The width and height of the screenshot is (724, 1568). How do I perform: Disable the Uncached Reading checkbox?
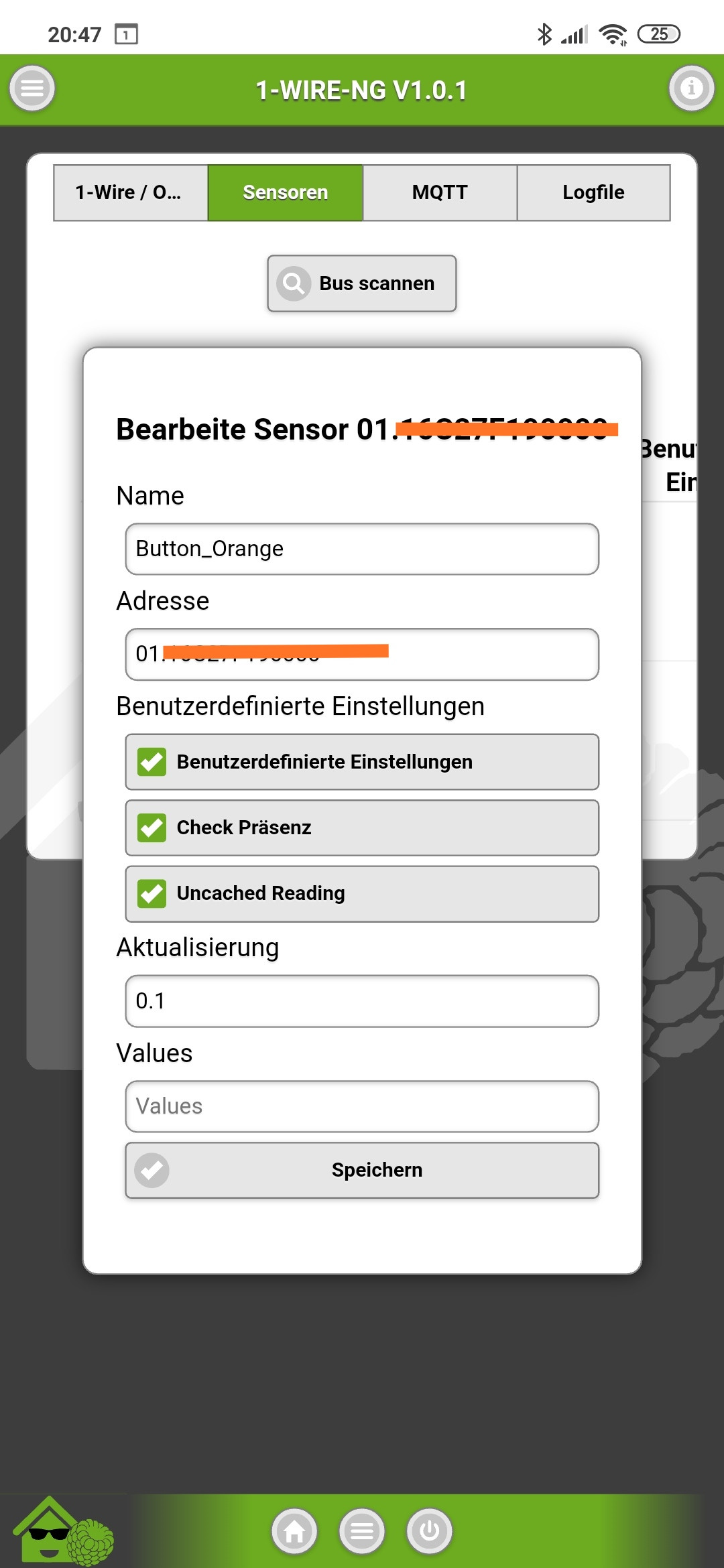(152, 893)
